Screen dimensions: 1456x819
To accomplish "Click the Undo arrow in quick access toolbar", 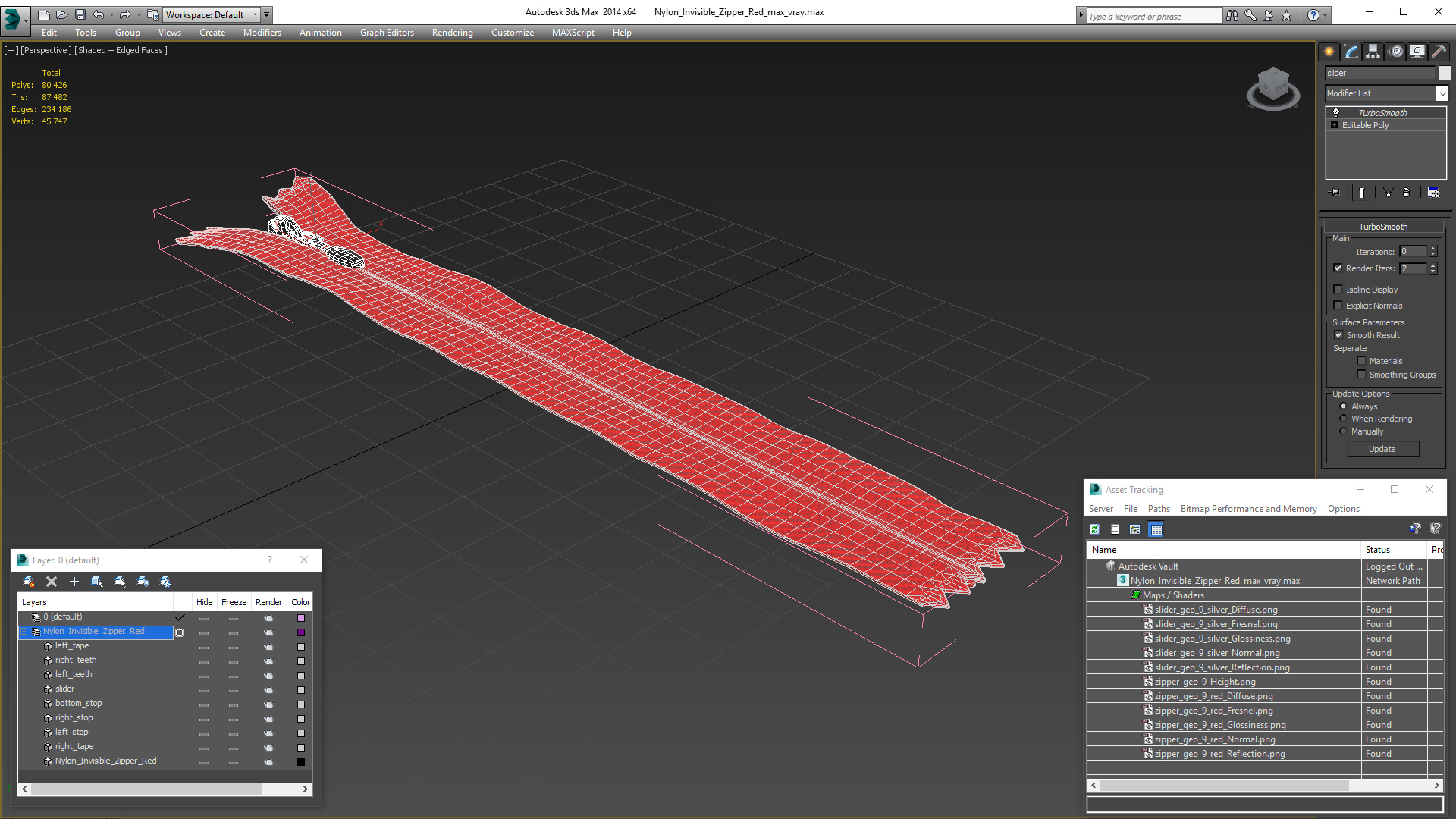I will (99, 14).
